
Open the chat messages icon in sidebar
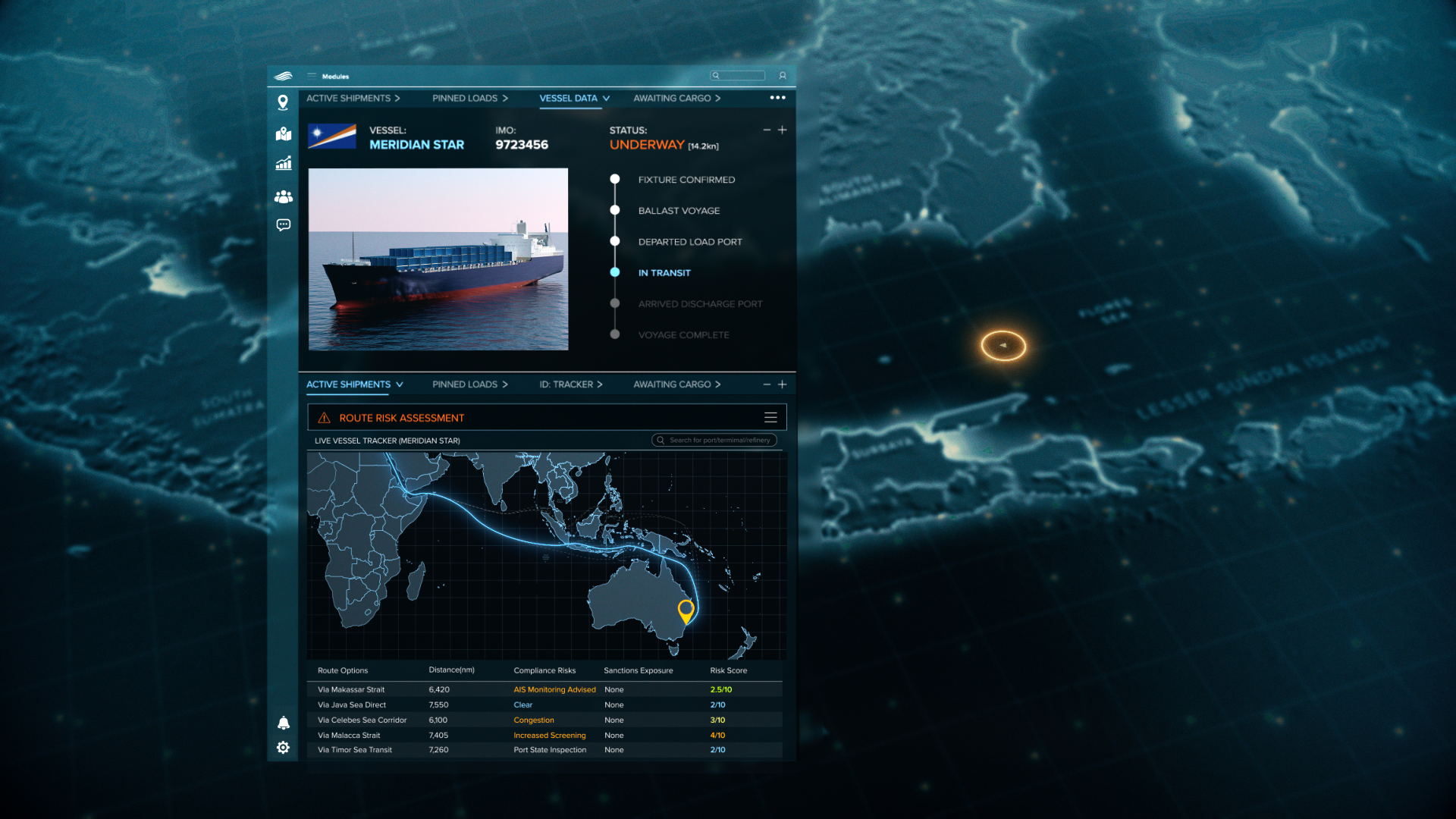pyautogui.click(x=283, y=225)
